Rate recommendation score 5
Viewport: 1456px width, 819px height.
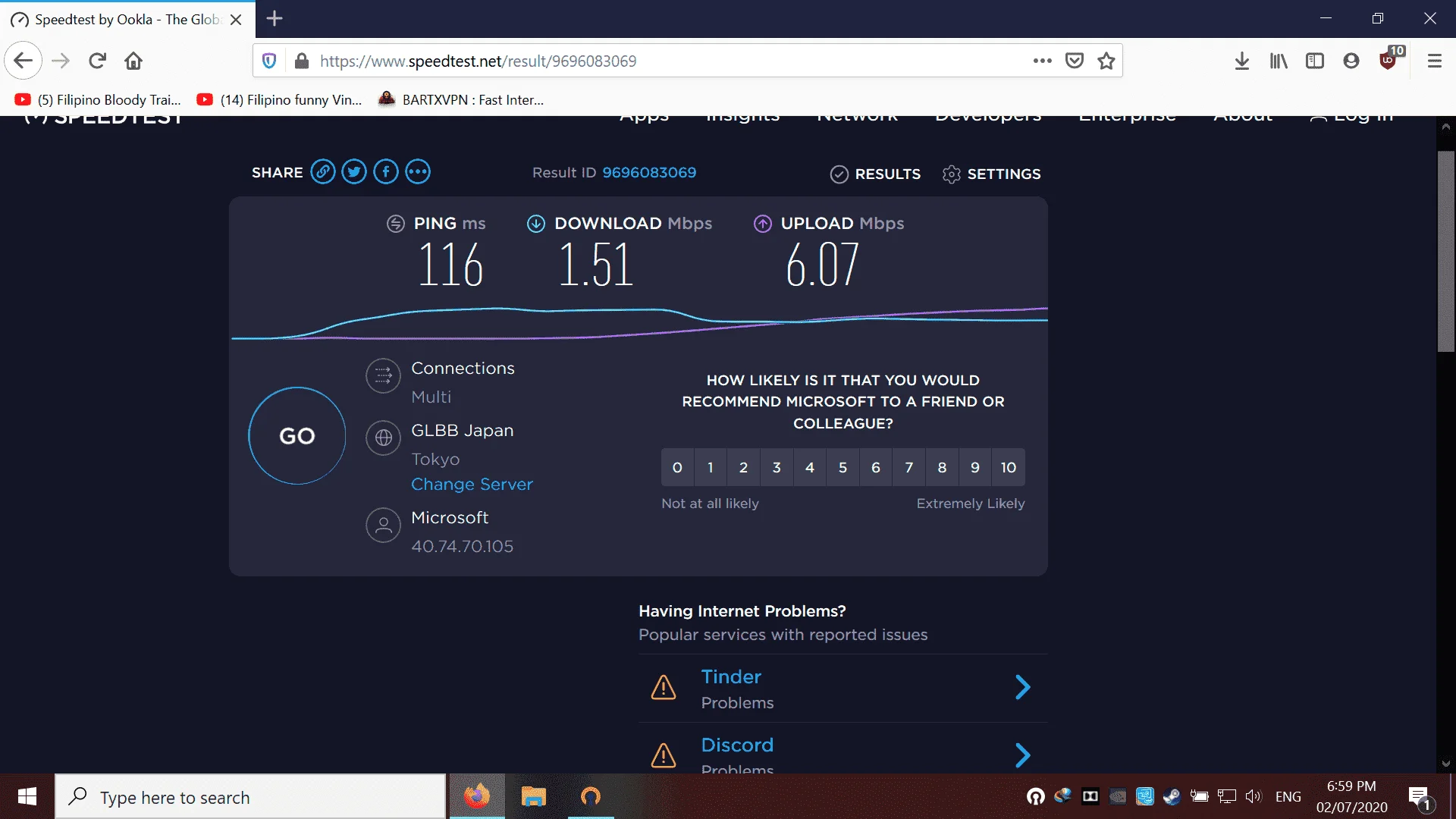pos(843,467)
